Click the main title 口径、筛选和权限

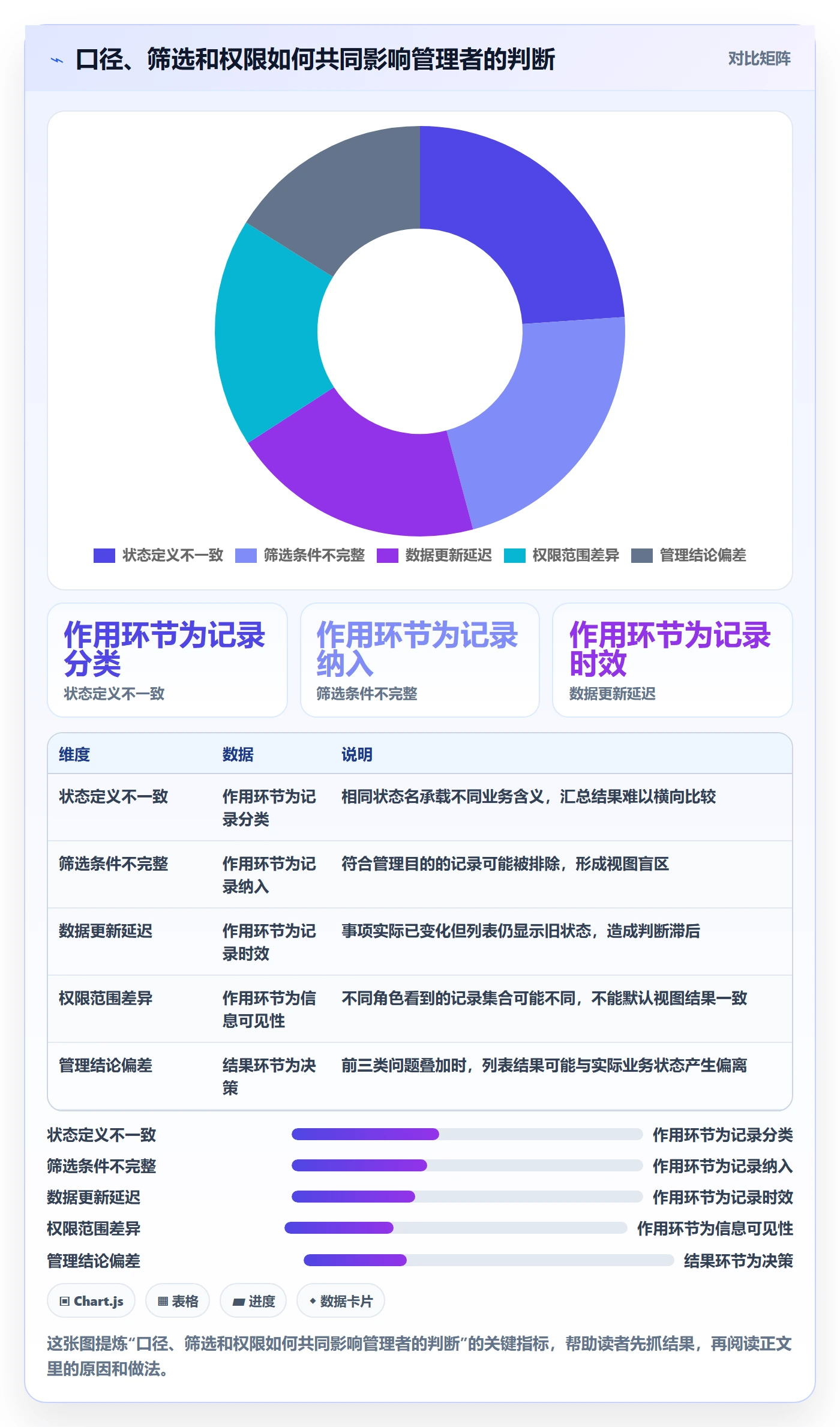pyautogui.click(x=315, y=59)
